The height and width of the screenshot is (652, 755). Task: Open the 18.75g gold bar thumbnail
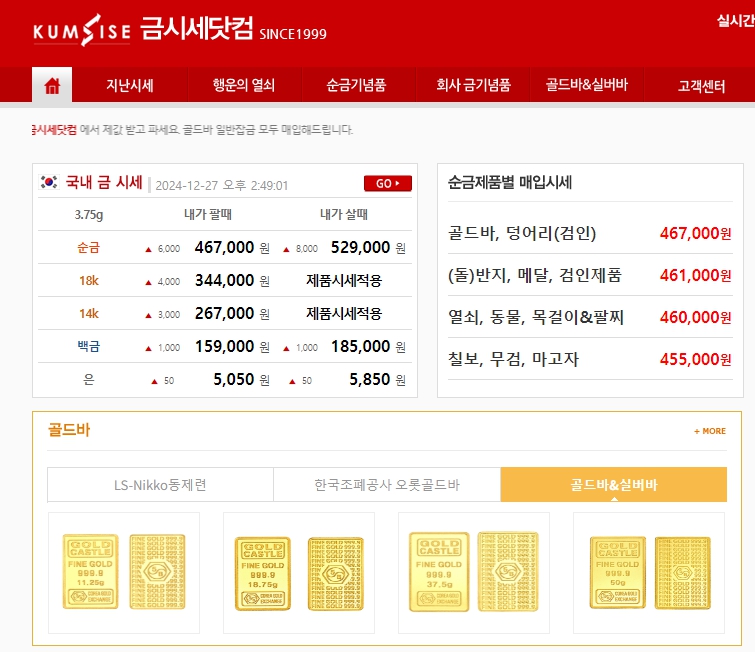[299, 573]
